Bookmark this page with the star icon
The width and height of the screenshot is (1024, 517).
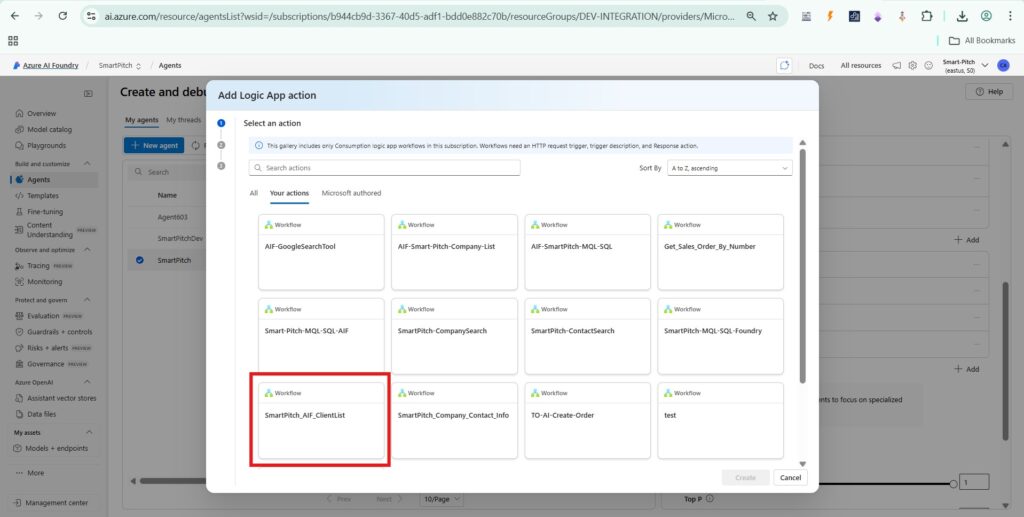coord(772,16)
